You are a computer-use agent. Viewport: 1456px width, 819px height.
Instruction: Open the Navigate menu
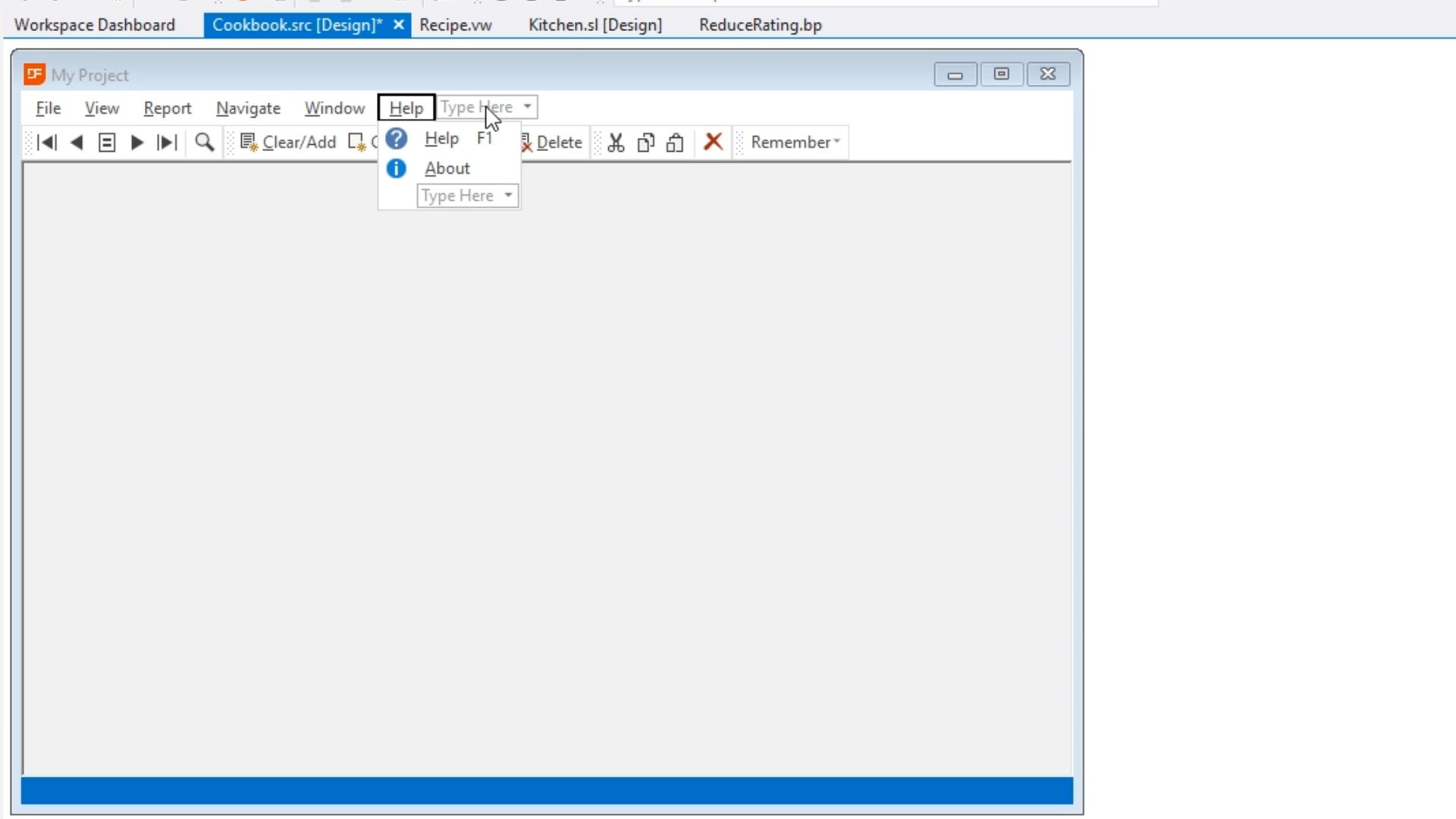pos(248,108)
